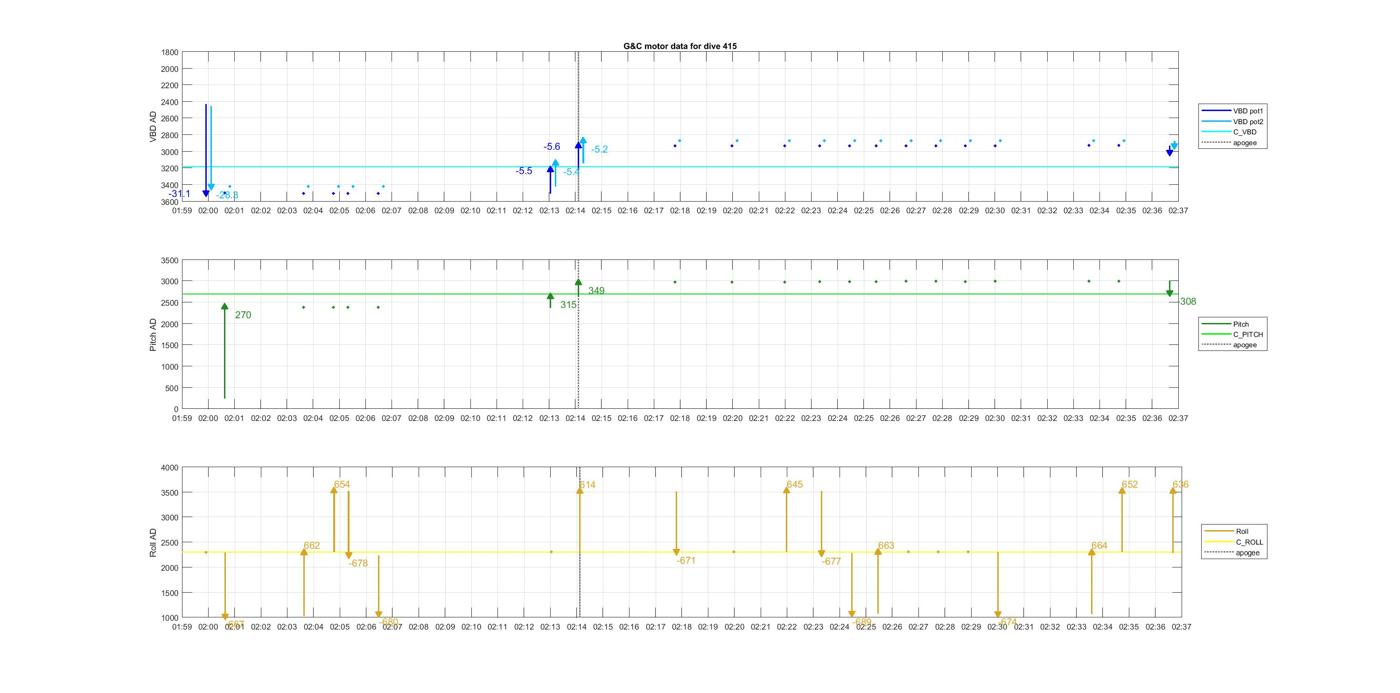1400x693 pixels.
Task: Click the "270" pitch data label
Action: 243,315
